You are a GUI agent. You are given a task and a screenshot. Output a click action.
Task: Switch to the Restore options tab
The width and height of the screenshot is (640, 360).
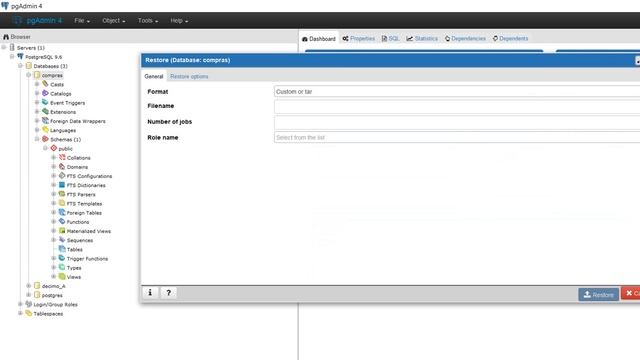click(x=189, y=76)
